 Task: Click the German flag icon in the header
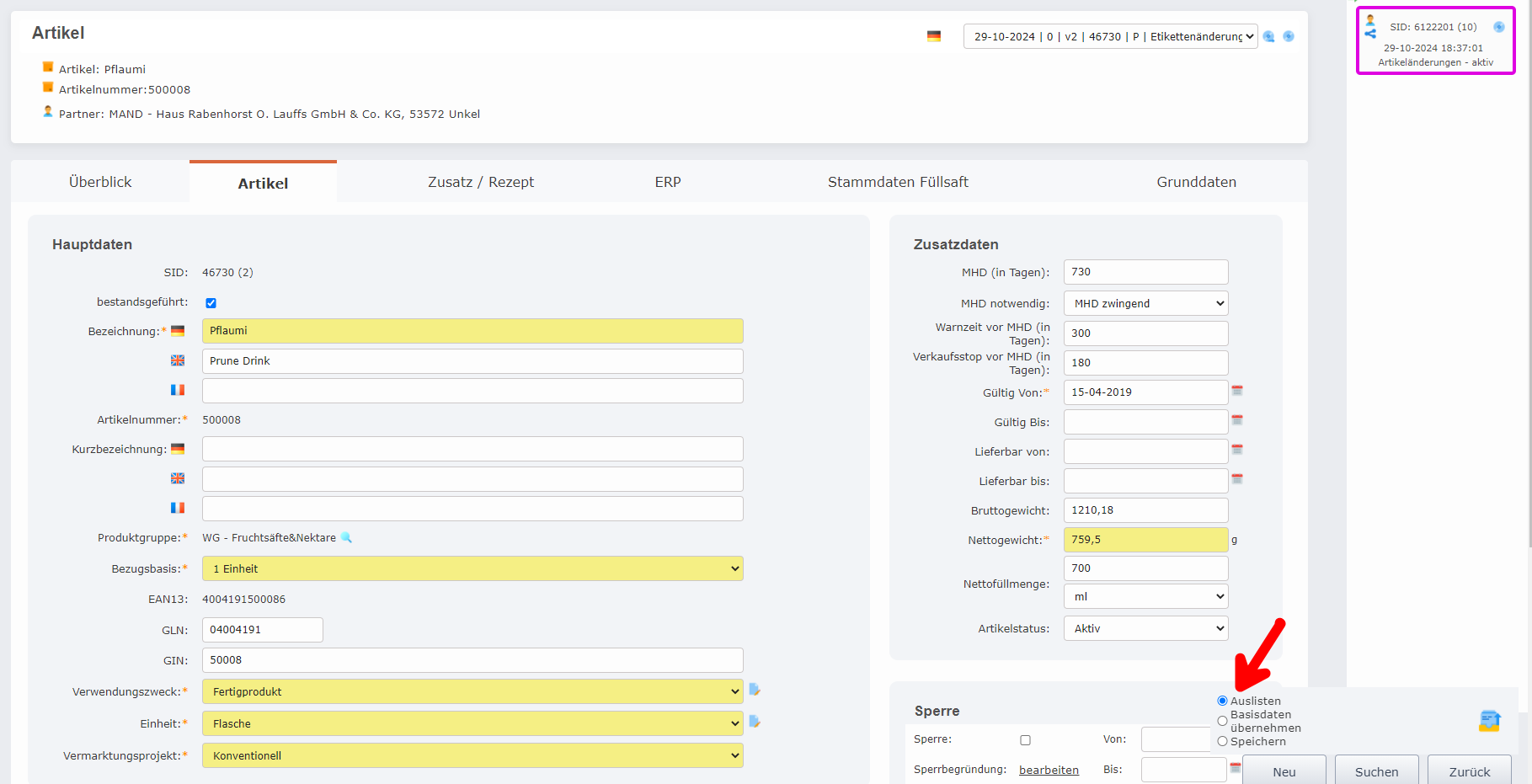934,36
